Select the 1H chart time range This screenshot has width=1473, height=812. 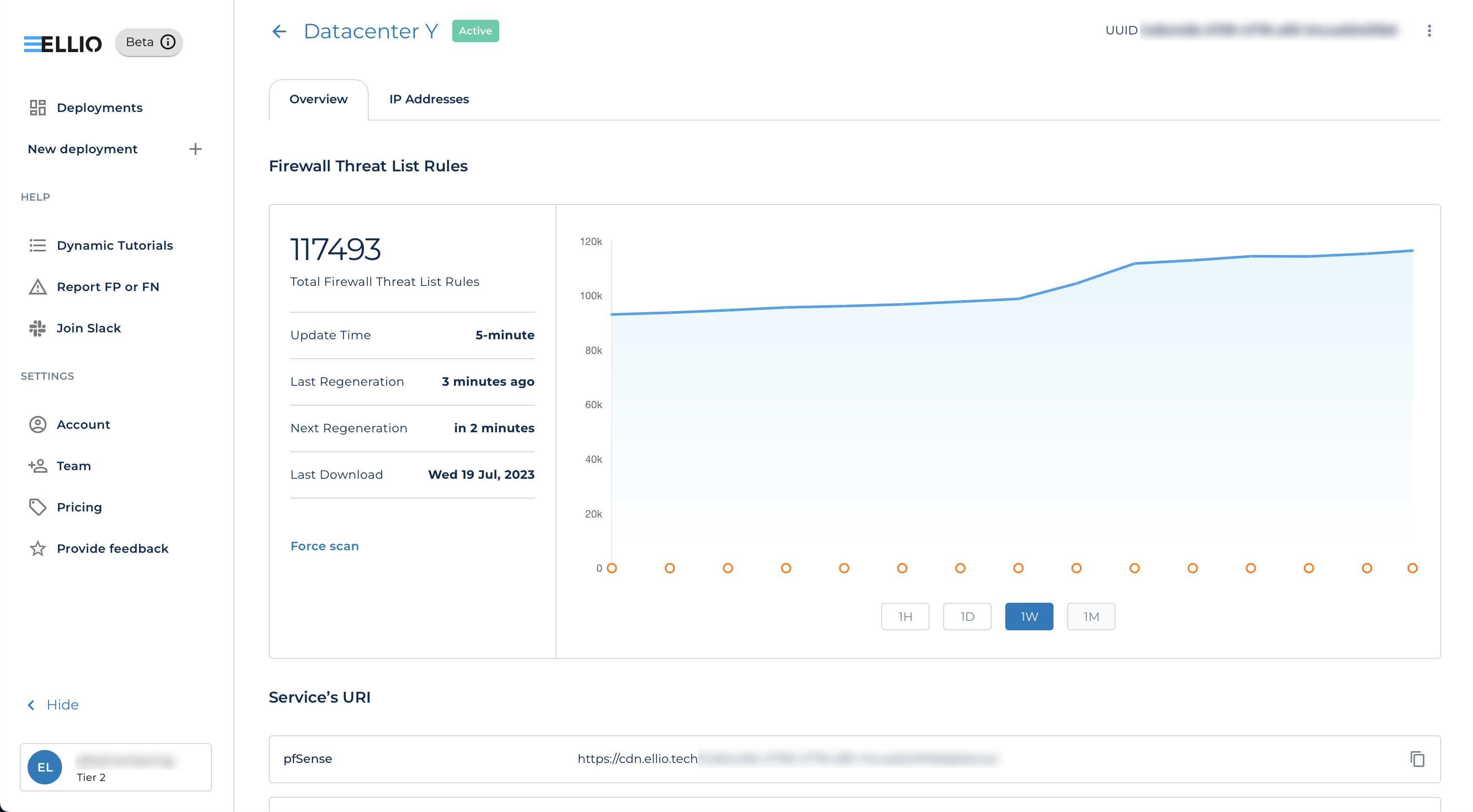[905, 617]
